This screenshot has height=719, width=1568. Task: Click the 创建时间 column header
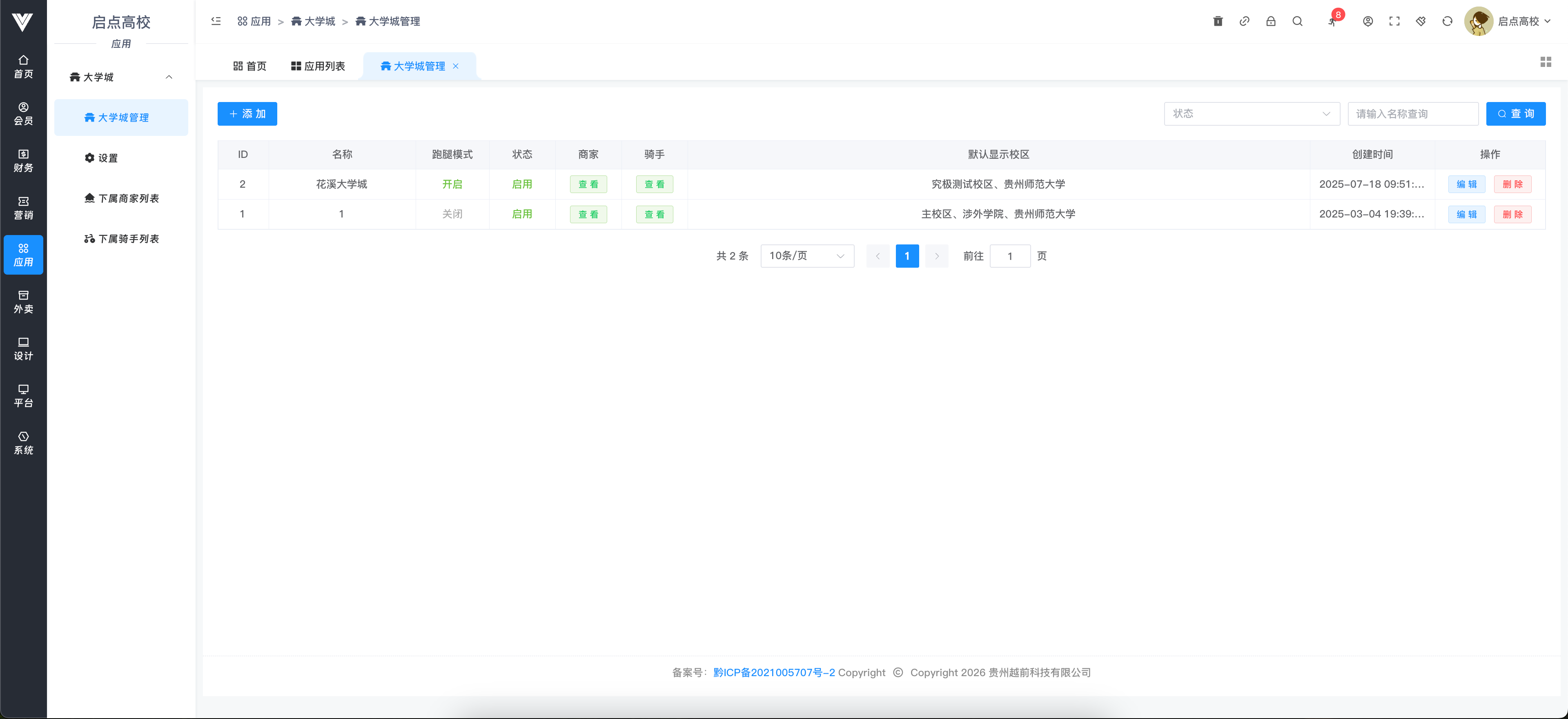click(x=1372, y=155)
